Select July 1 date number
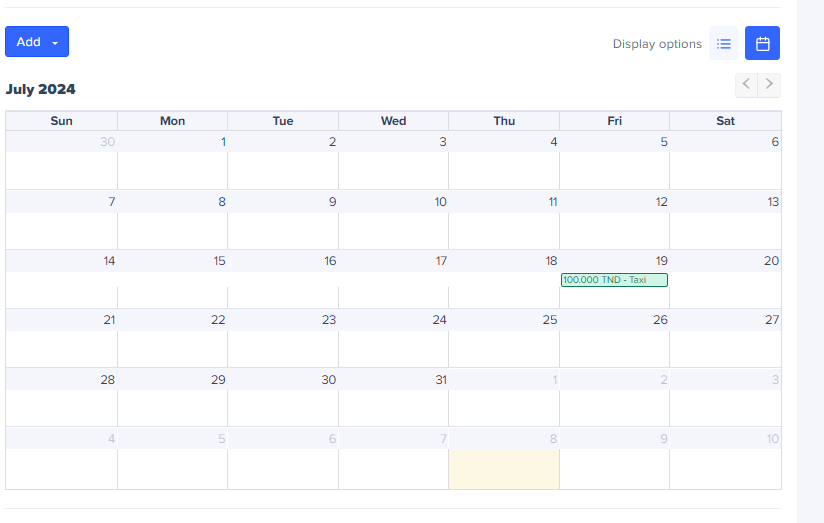 tap(222, 142)
